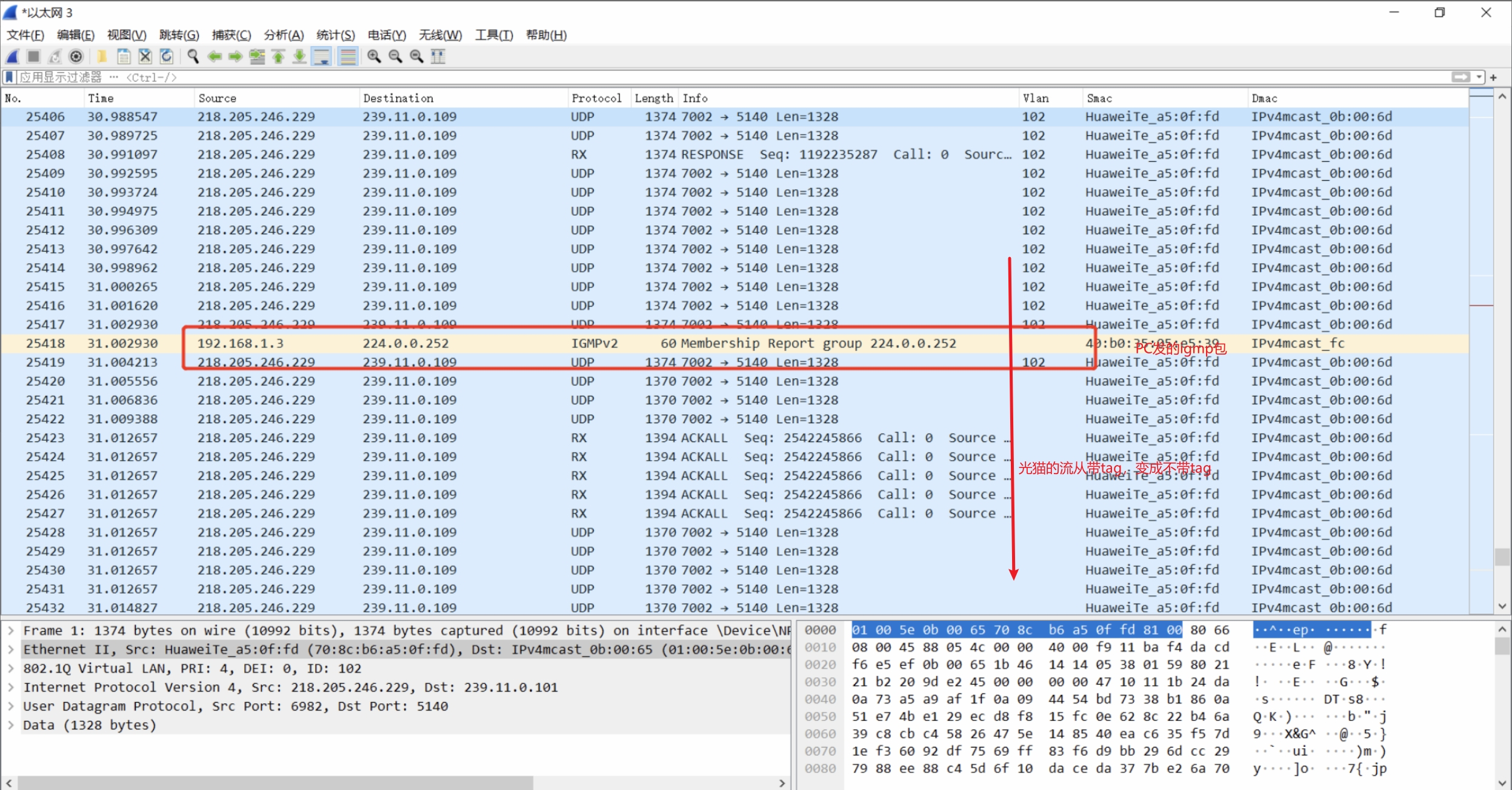Screen dimensions: 1512x790
Task: Click go to specified packet icon
Action: (257, 57)
